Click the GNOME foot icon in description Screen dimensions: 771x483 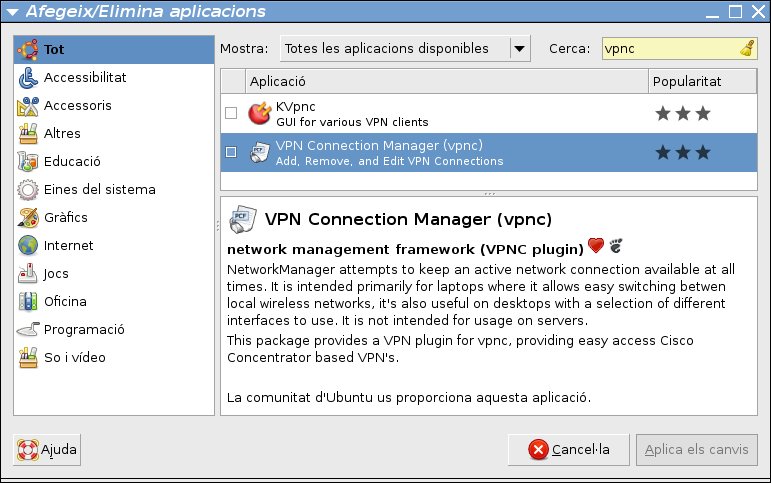coord(616,245)
